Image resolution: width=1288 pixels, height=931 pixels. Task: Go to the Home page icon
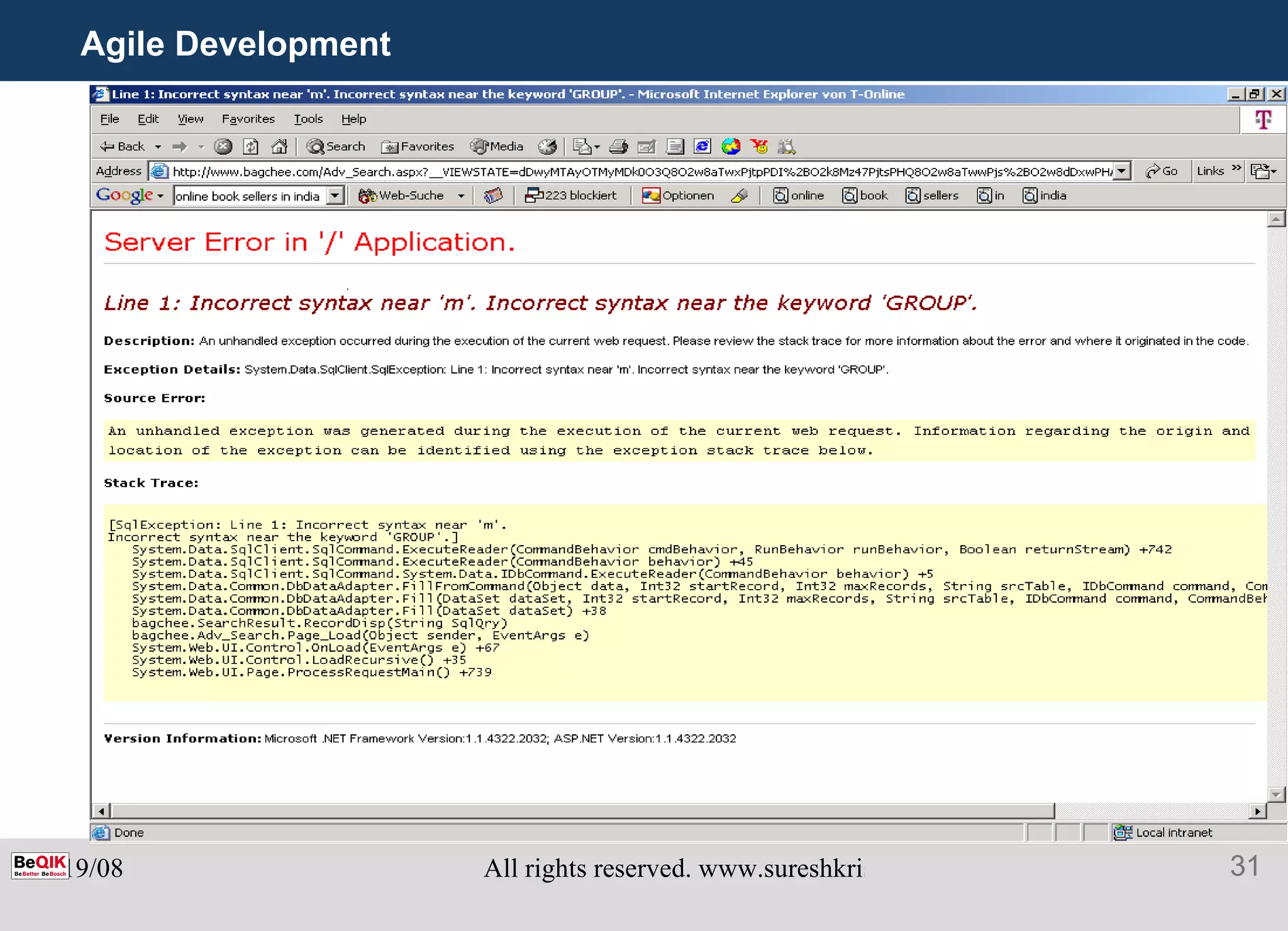click(279, 146)
